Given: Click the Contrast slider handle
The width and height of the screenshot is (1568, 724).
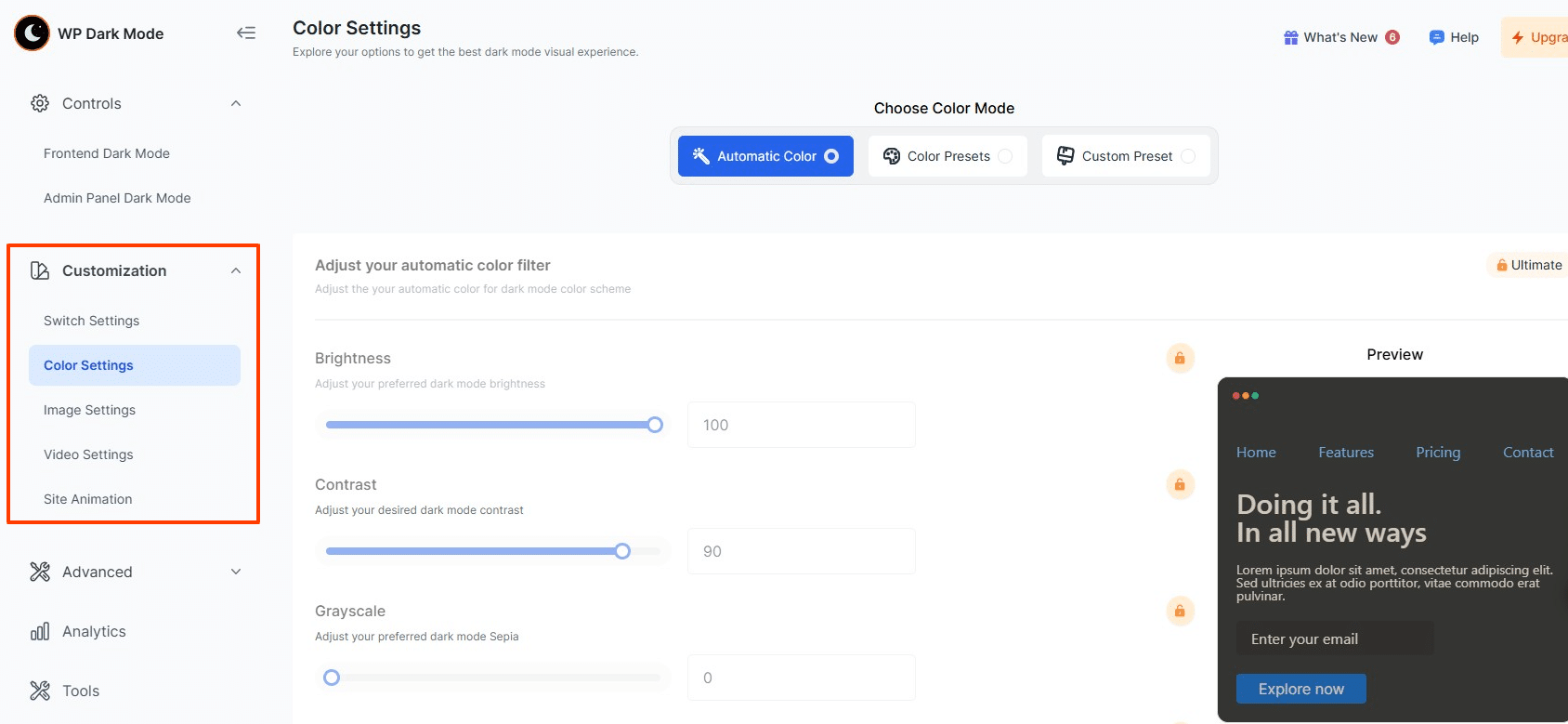Looking at the screenshot, I should tap(622, 551).
